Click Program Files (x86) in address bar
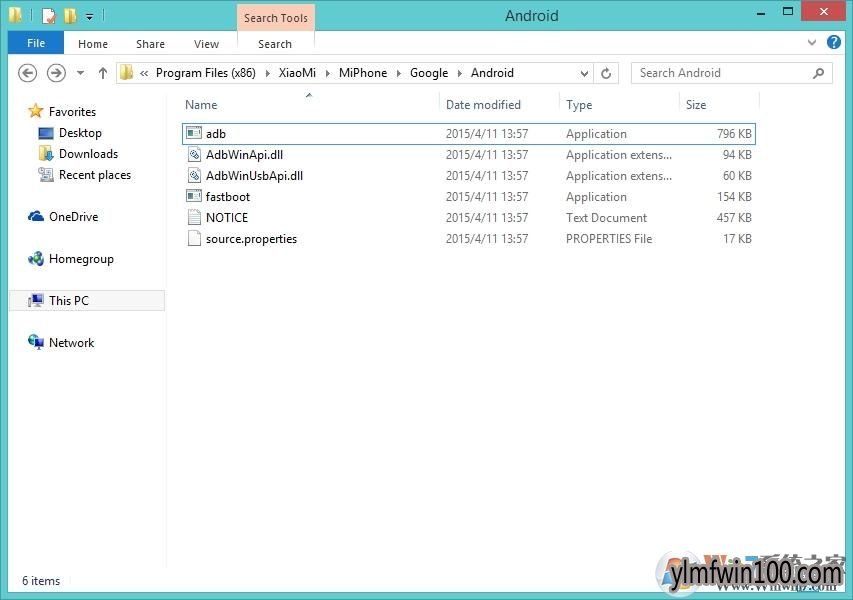 (x=206, y=73)
